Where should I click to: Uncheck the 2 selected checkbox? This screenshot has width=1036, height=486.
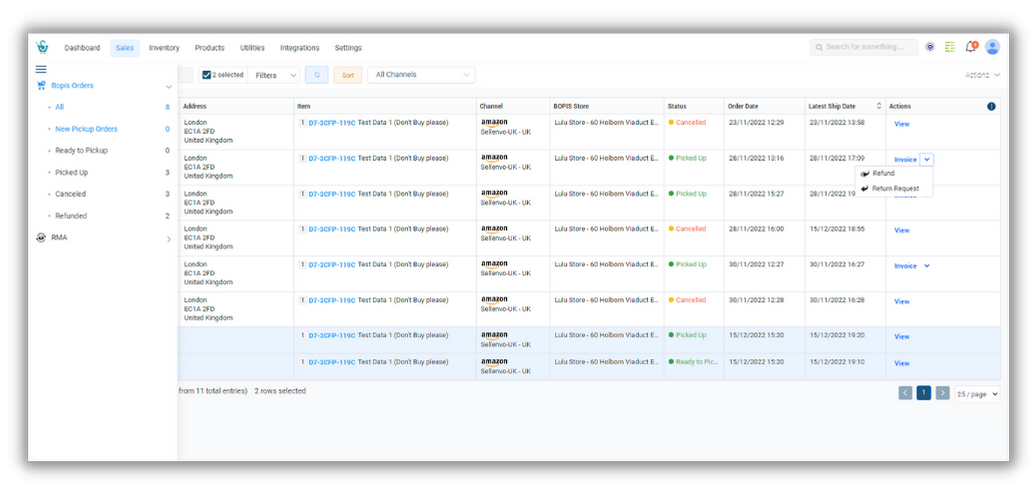[x=206, y=75]
